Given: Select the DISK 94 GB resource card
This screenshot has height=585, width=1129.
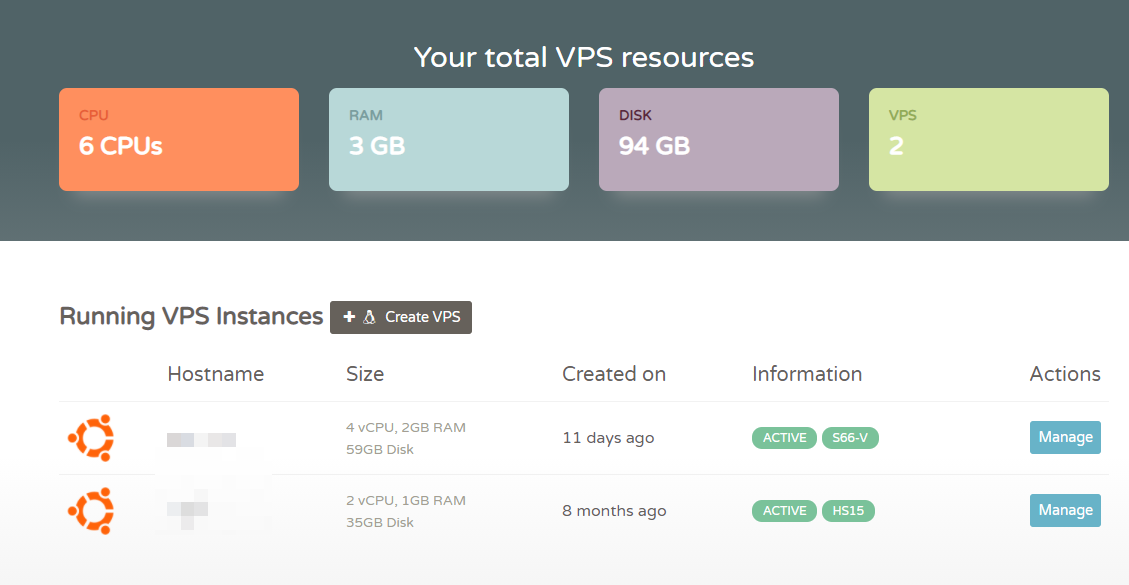Looking at the screenshot, I should coord(719,139).
